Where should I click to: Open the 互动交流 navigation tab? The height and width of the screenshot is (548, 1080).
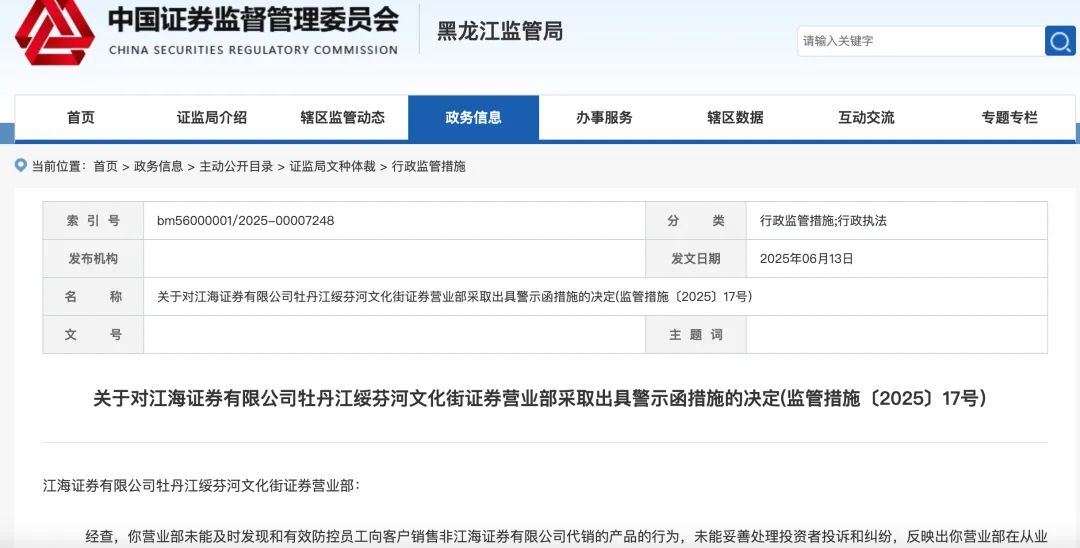click(866, 118)
